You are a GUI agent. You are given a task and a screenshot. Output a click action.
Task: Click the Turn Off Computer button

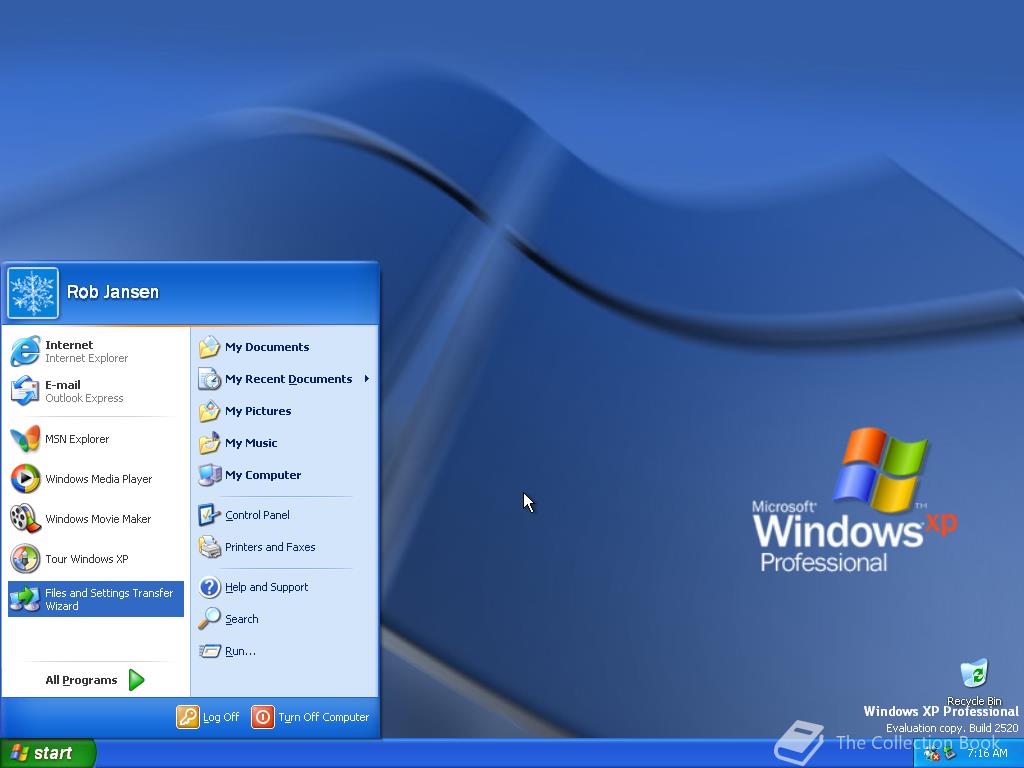pyautogui.click(x=310, y=717)
